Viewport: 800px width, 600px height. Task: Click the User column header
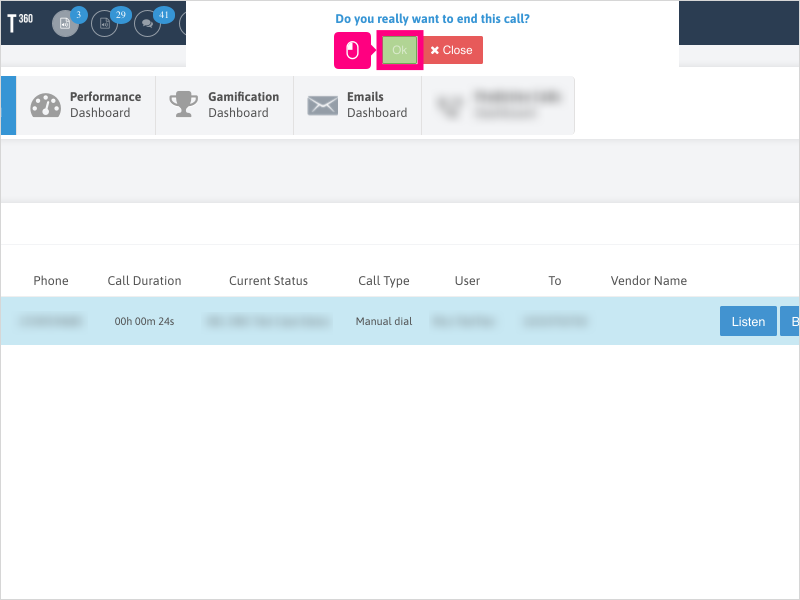pos(467,281)
